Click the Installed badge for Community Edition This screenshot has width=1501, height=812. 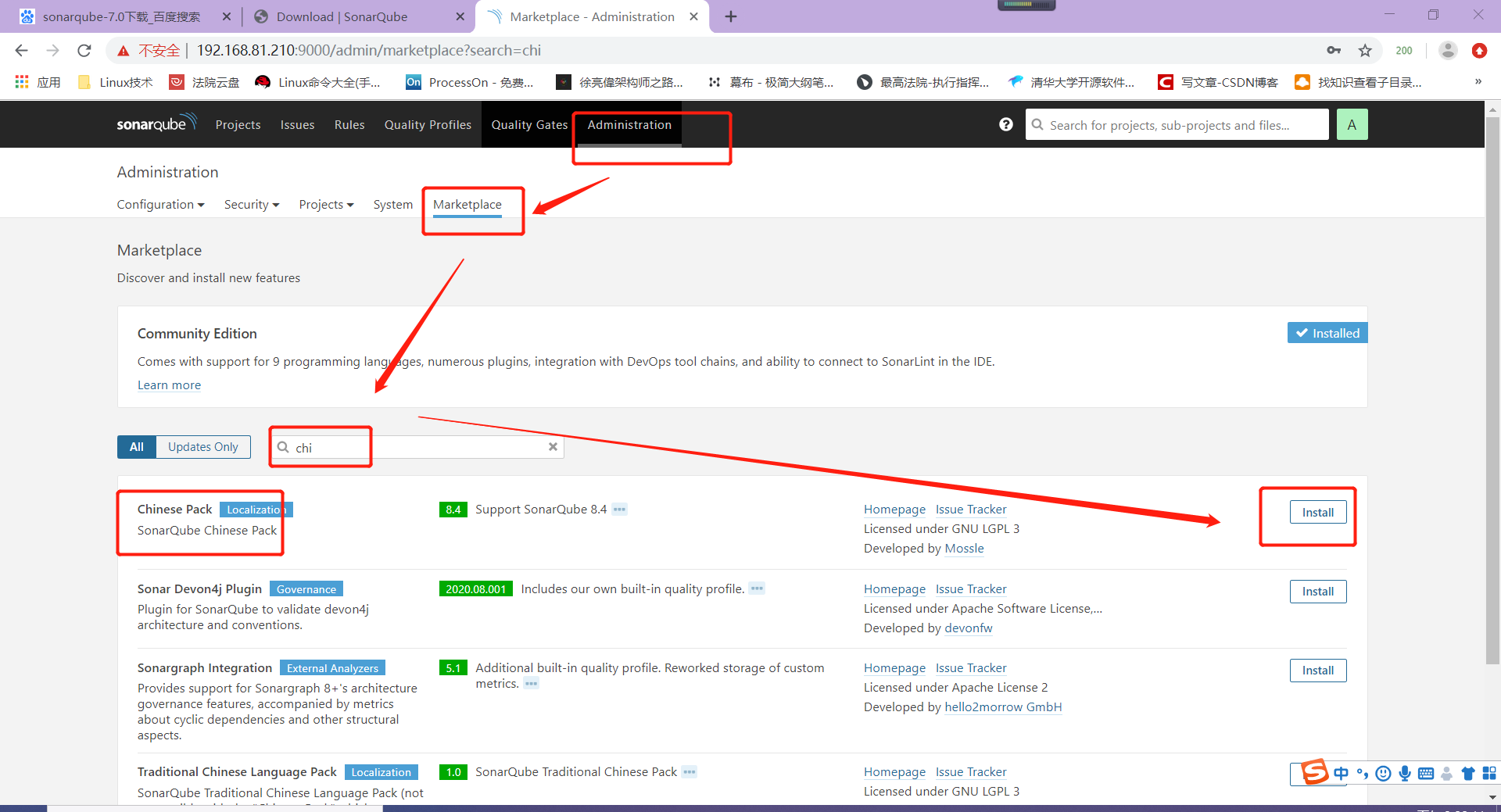[x=1327, y=333]
